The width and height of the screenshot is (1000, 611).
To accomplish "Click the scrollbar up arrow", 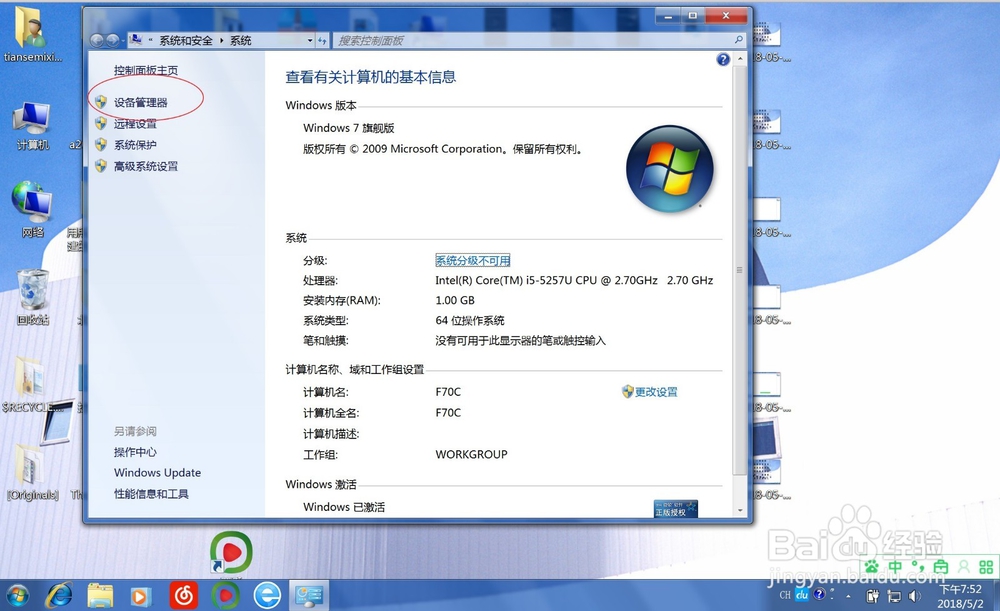I will click(740, 58).
